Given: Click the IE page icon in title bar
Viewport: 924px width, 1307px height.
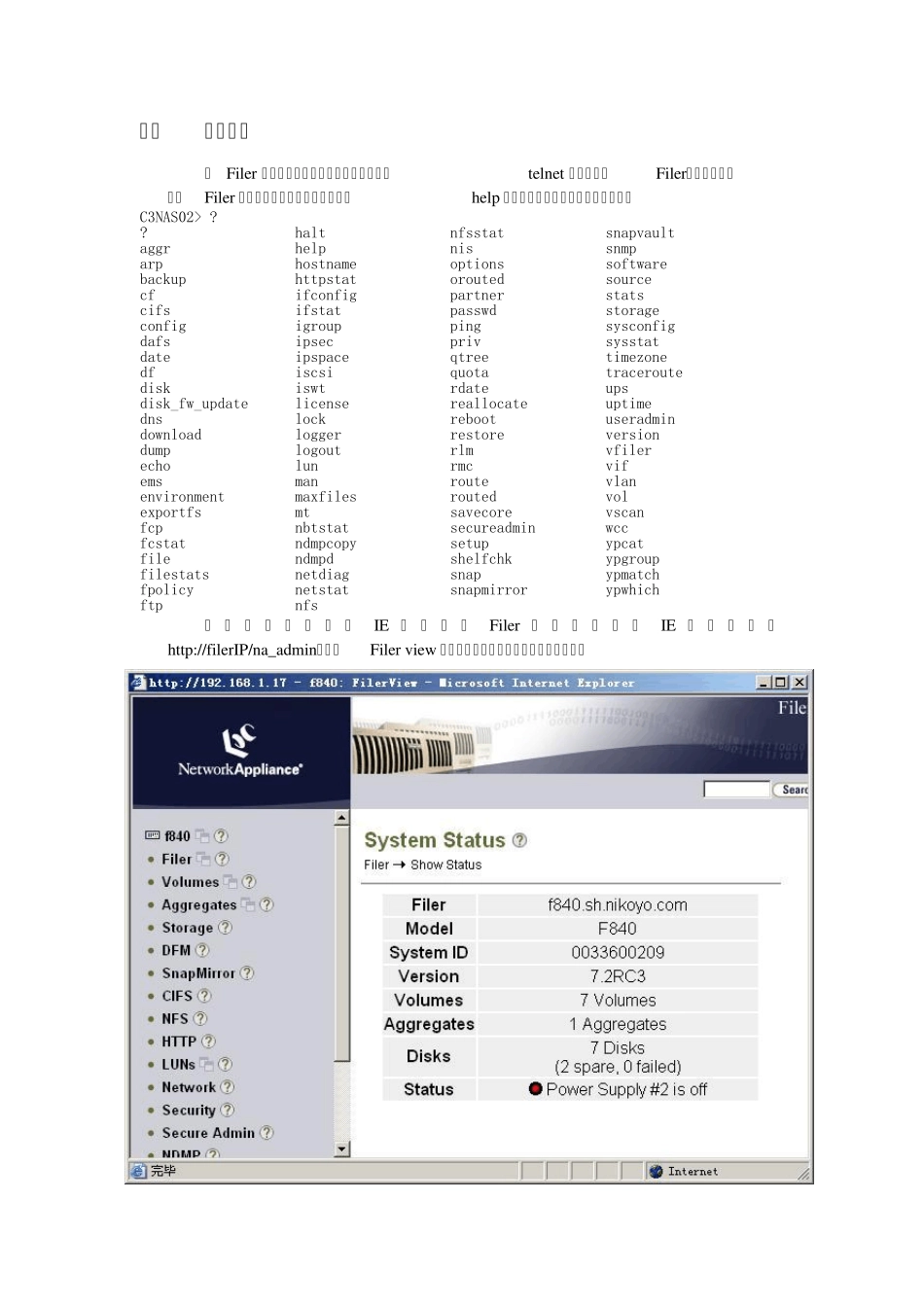Looking at the screenshot, I should click(138, 683).
